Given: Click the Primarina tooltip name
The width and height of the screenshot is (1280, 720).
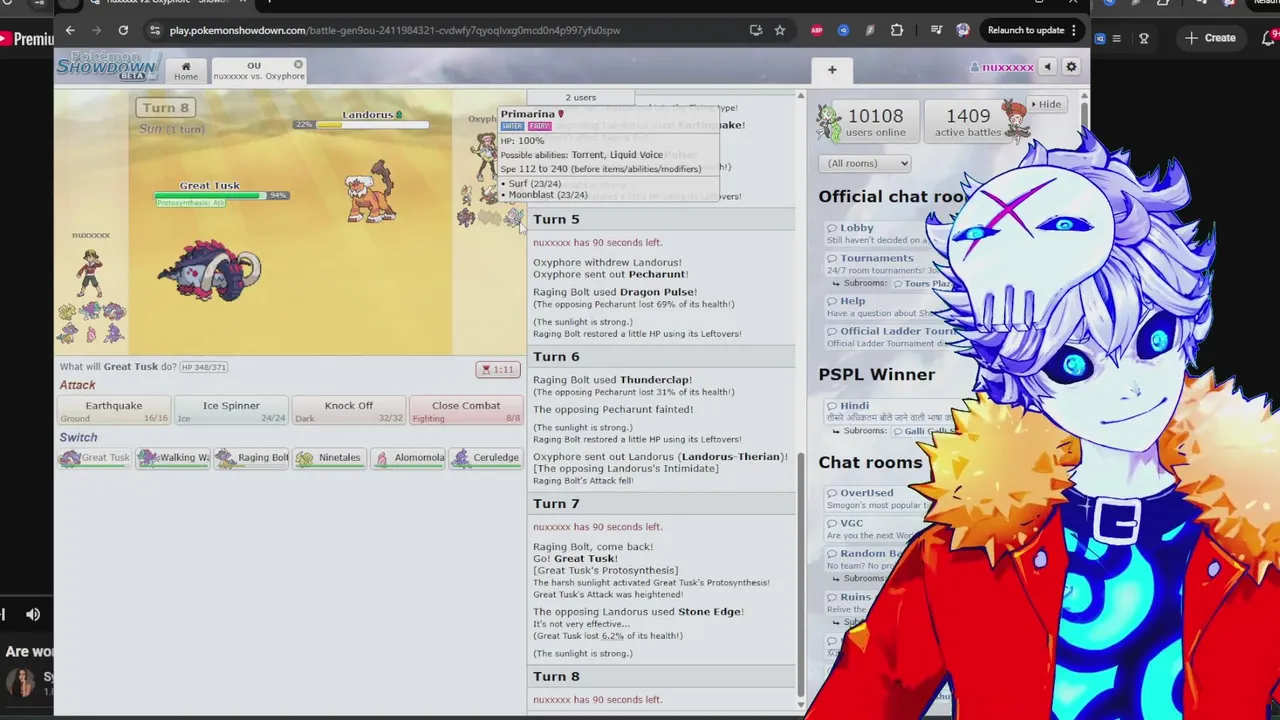Looking at the screenshot, I should (x=527, y=114).
